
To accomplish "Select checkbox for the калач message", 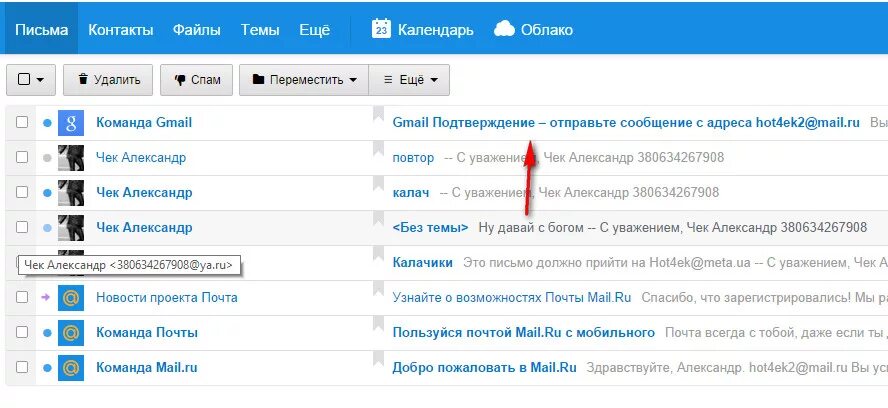I will pyautogui.click(x=22, y=193).
